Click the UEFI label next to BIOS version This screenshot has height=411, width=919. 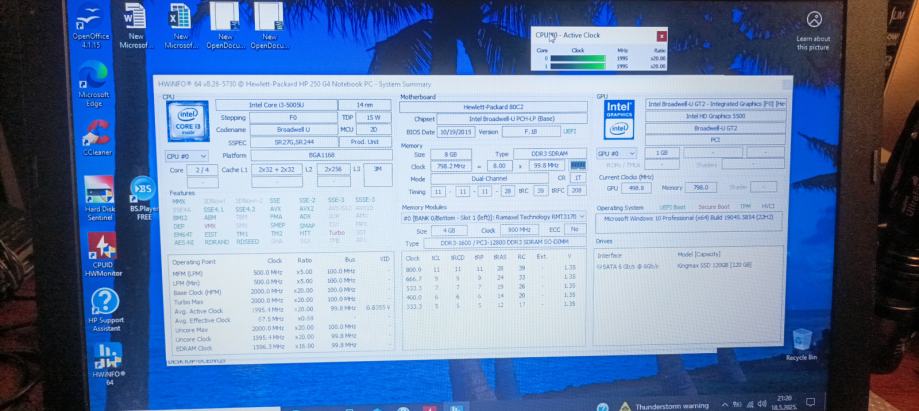(570, 132)
